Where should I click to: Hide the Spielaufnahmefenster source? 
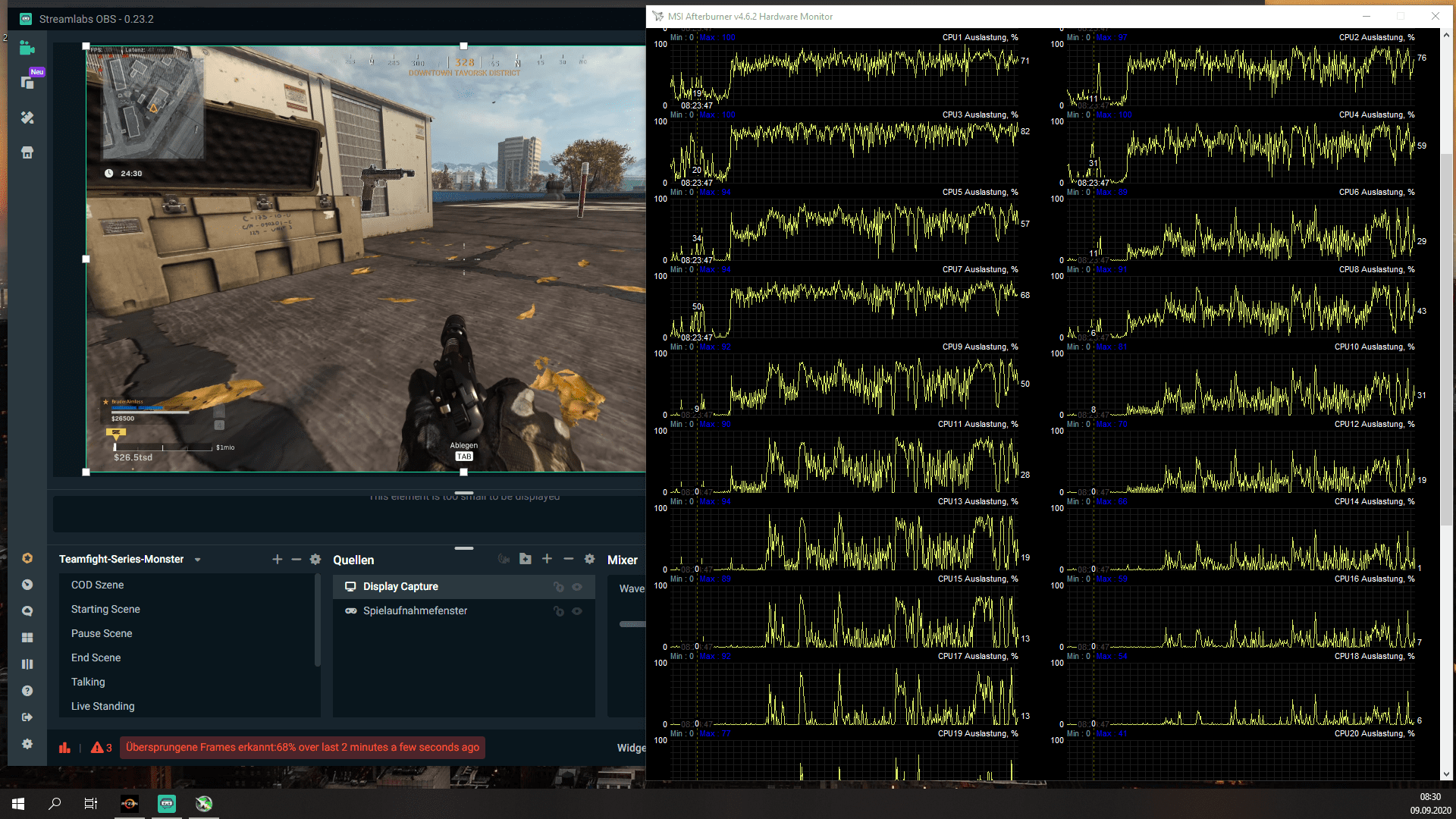(x=577, y=611)
